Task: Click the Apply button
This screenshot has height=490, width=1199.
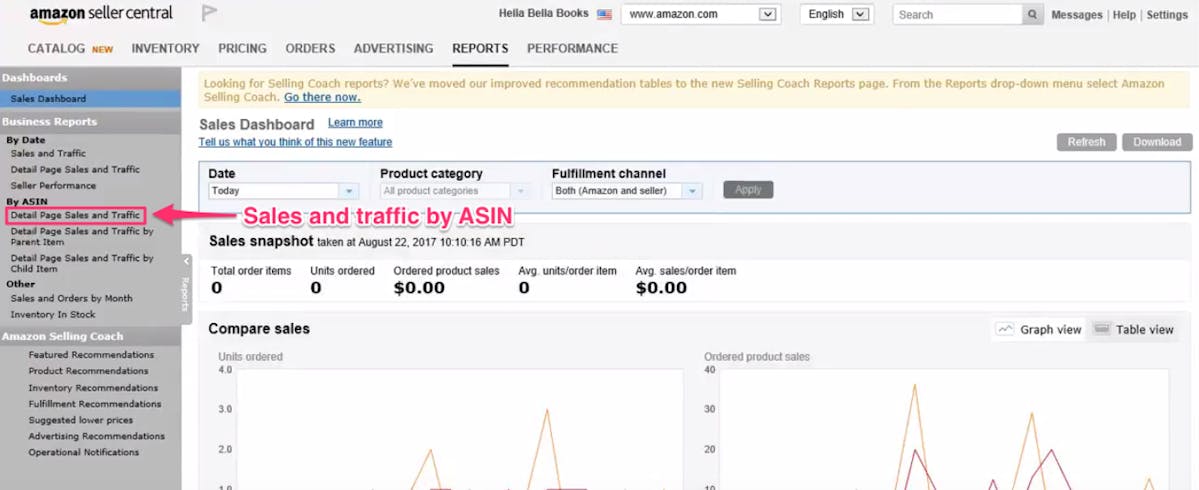Action: (x=748, y=190)
